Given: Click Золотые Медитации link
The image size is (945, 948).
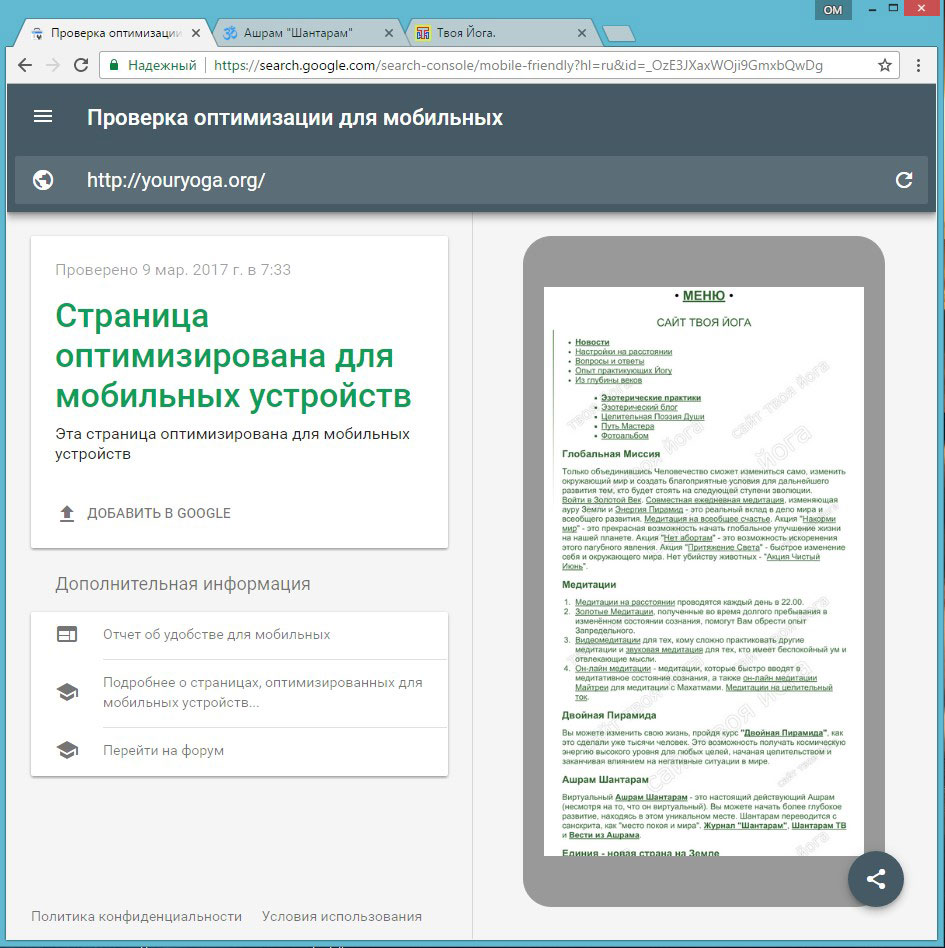Looking at the screenshot, I should (614, 612).
